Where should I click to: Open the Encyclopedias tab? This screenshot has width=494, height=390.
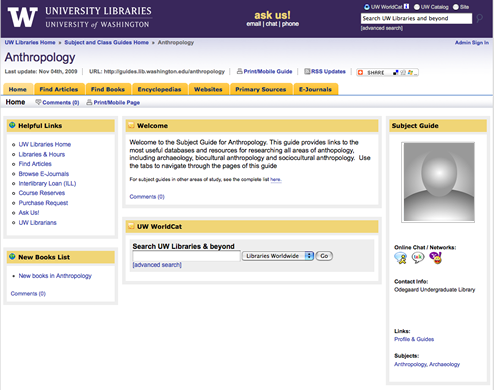159,89
